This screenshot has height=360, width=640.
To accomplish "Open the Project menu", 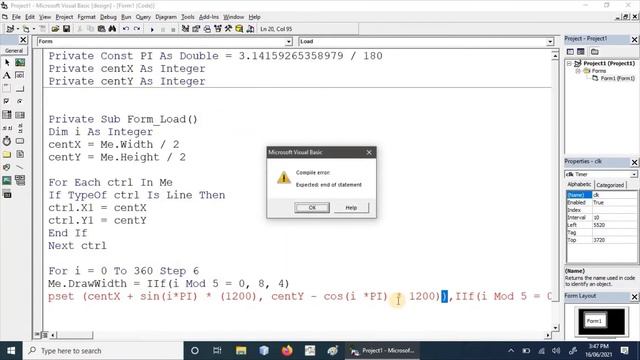I will pyautogui.click(x=64, y=17).
